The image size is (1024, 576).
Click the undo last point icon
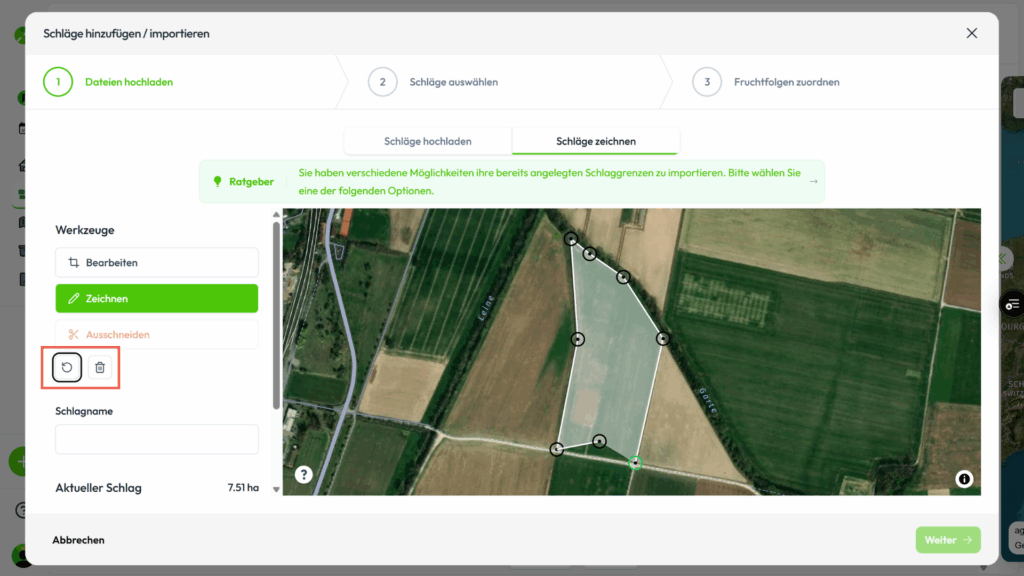(67, 367)
